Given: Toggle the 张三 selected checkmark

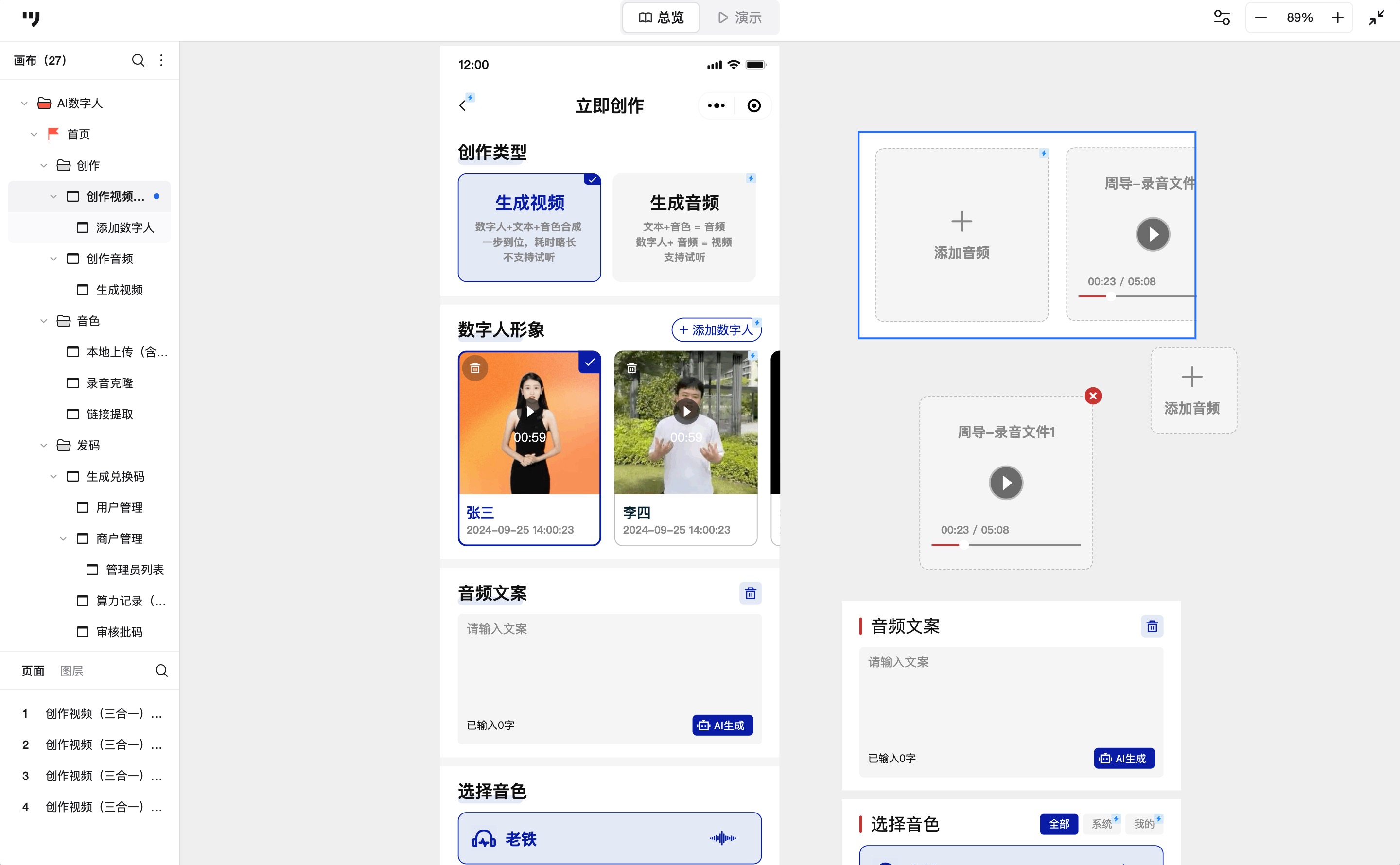Looking at the screenshot, I should (589, 362).
